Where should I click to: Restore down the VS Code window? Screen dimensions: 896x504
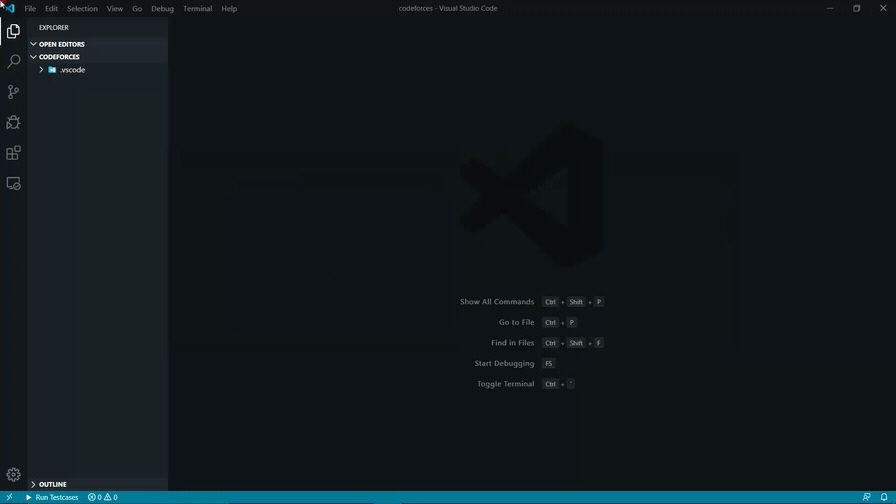[x=857, y=9]
